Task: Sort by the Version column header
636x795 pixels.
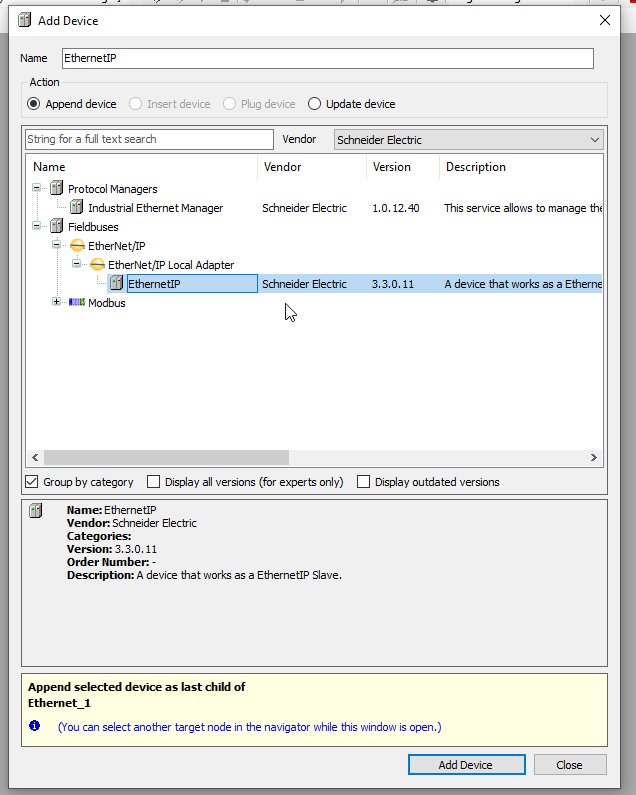Action: (403, 167)
